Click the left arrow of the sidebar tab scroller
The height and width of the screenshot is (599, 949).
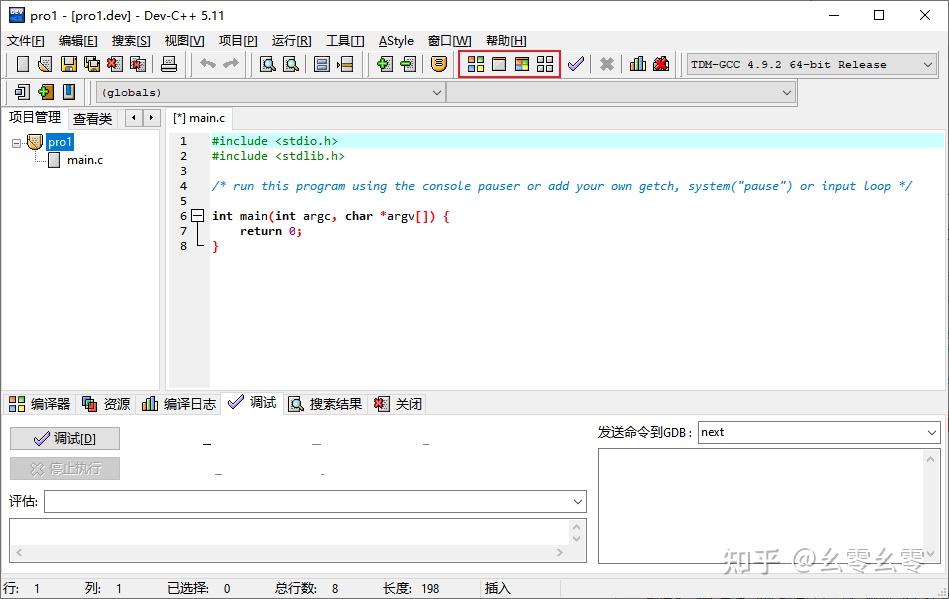coord(134,117)
